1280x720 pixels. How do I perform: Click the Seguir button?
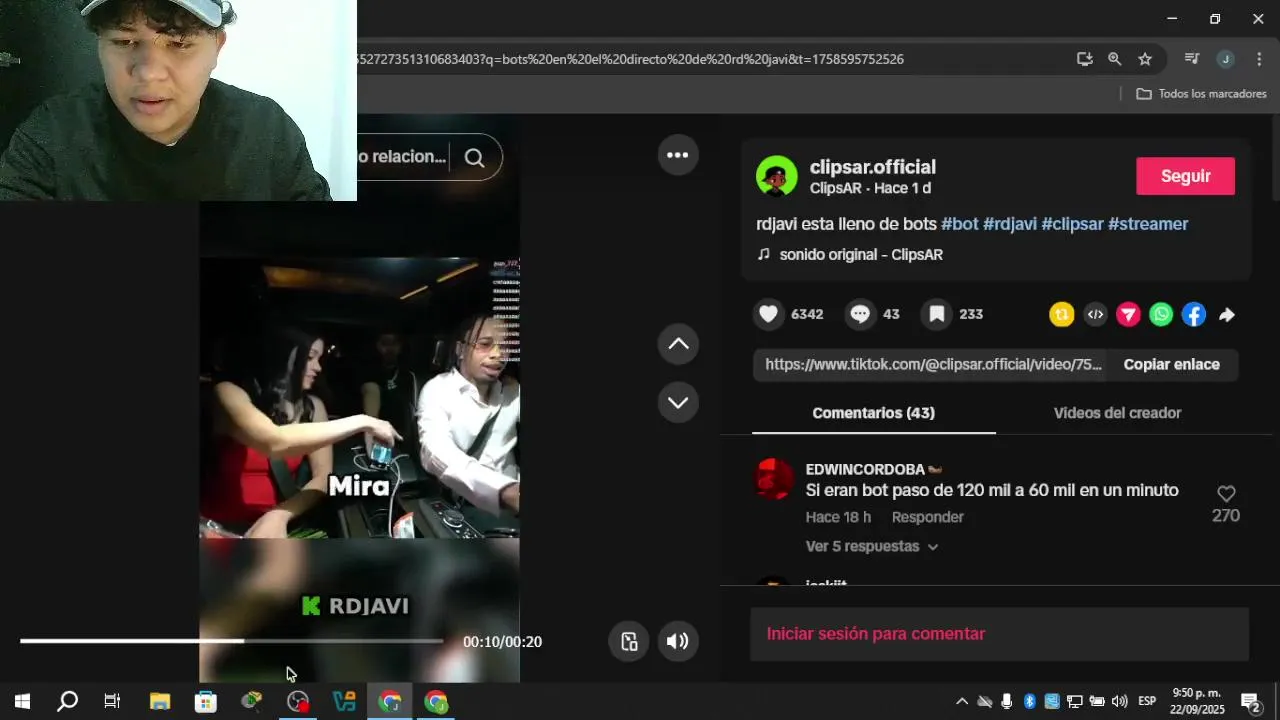[x=1185, y=176]
